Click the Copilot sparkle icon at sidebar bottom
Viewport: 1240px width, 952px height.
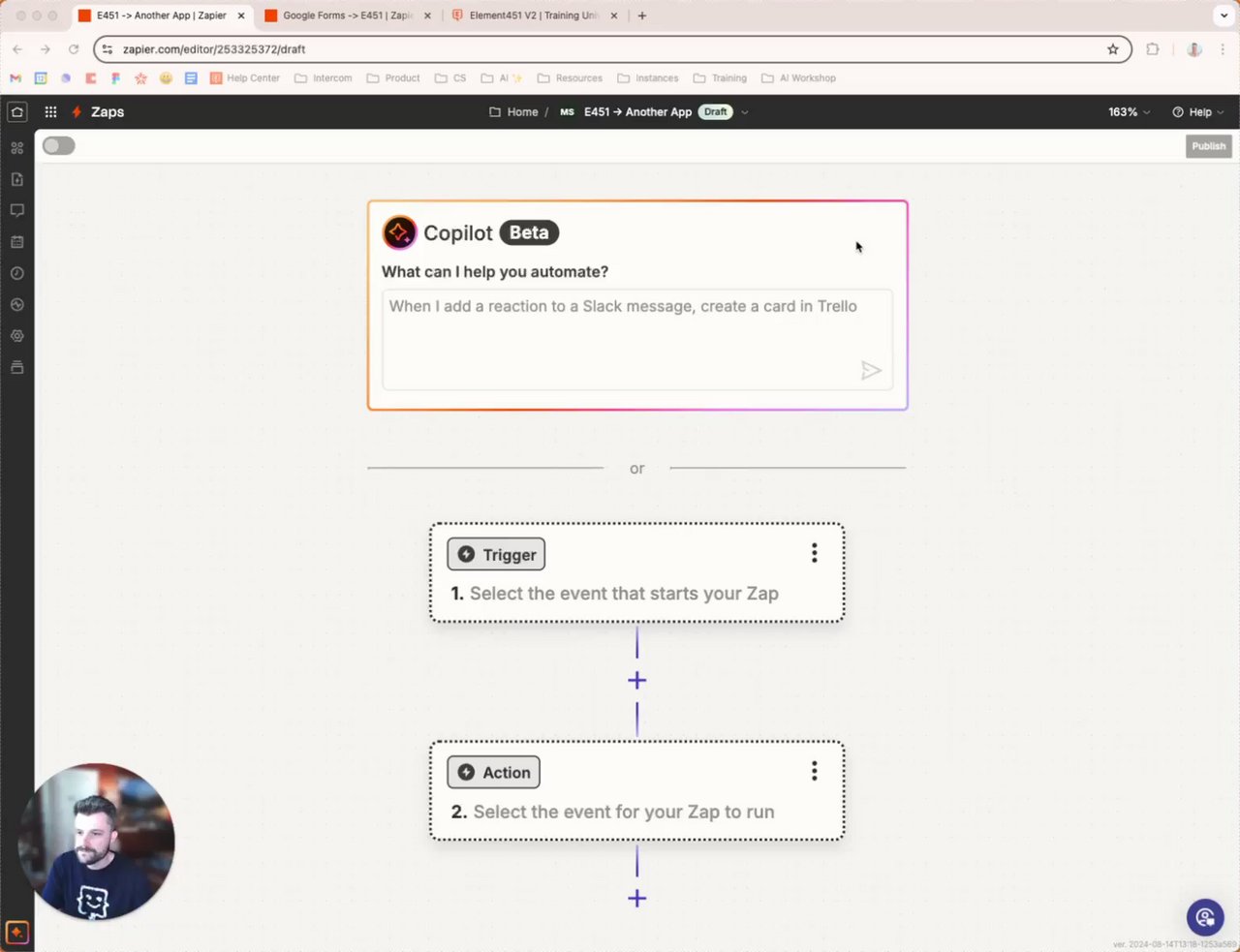tap(16, 933)
